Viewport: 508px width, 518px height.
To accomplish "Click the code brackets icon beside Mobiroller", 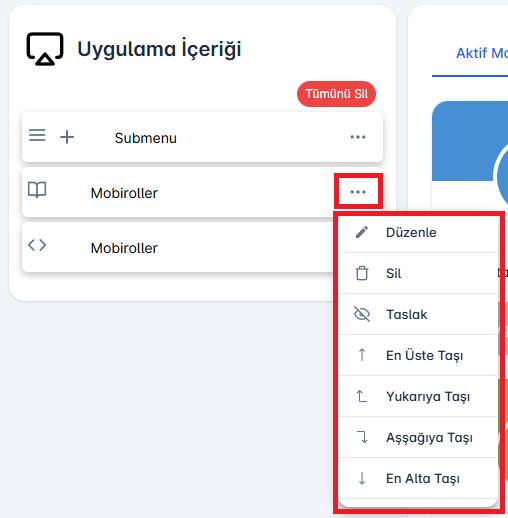I will tap(37, 245).
